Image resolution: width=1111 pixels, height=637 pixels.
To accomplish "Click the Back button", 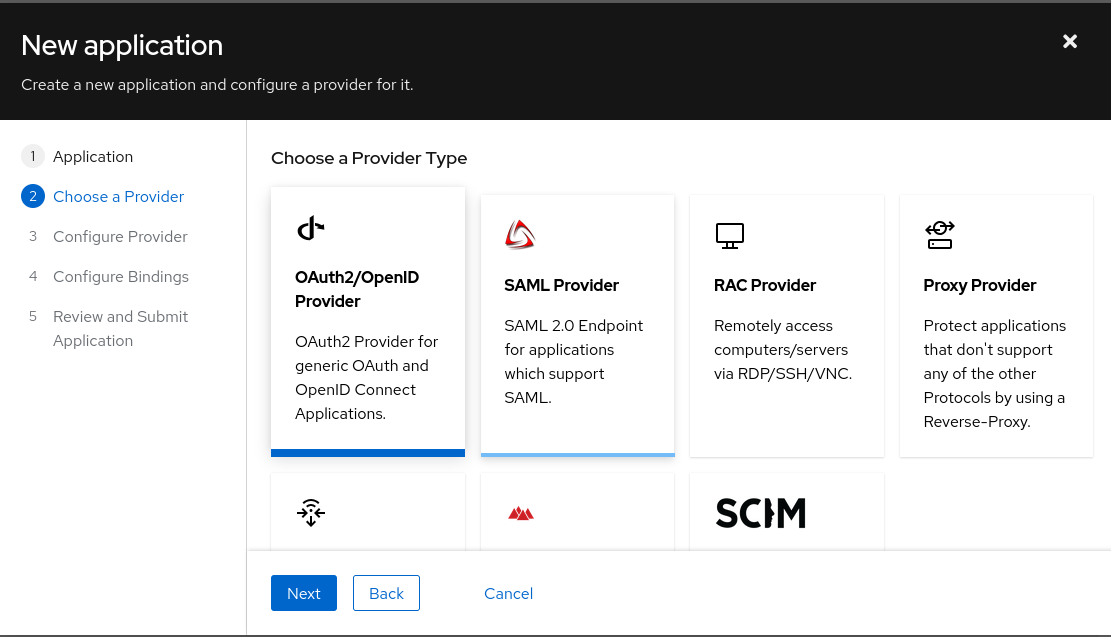I will tap(386, 593).
